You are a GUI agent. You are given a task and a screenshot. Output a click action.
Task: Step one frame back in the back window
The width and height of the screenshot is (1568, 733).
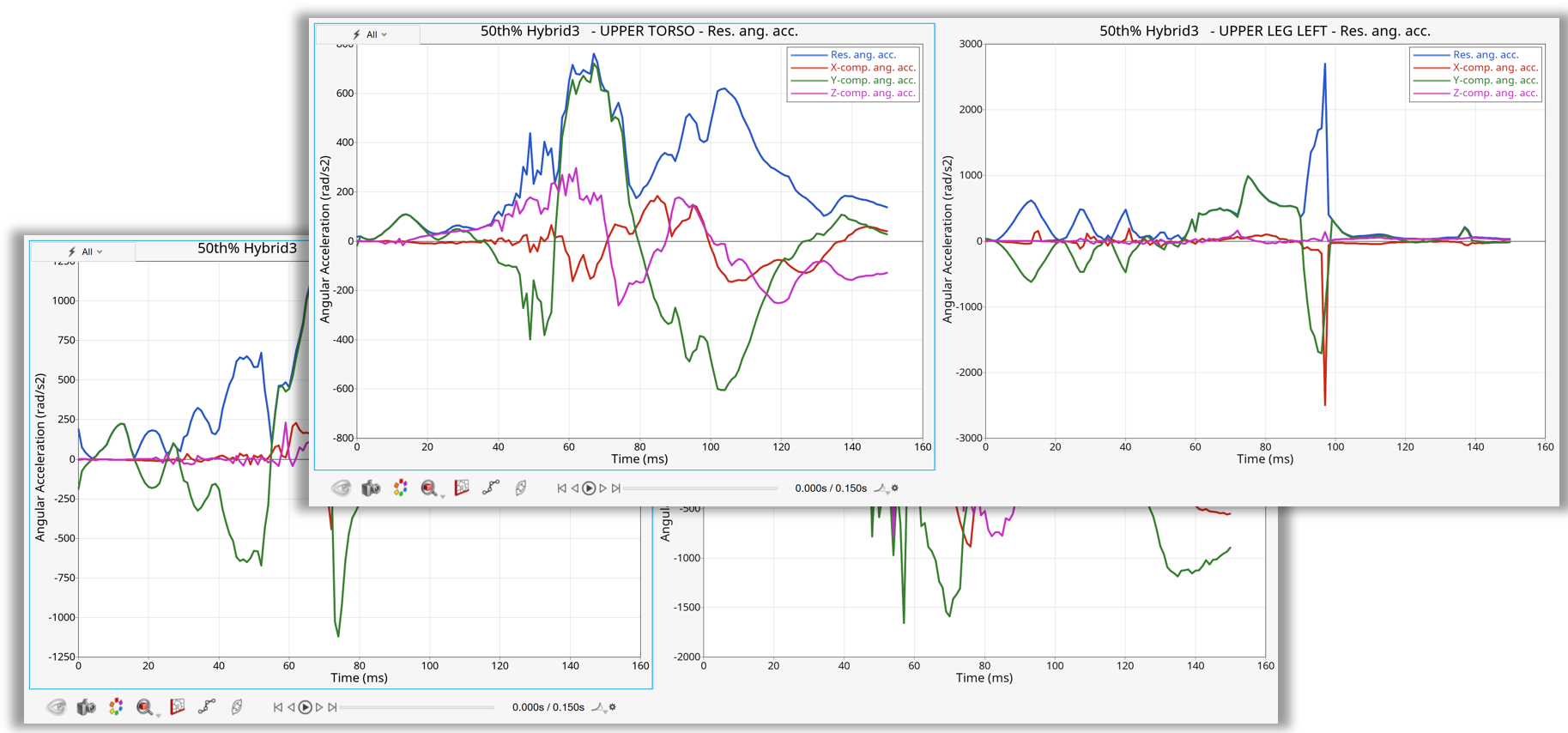tap(292, 707)
